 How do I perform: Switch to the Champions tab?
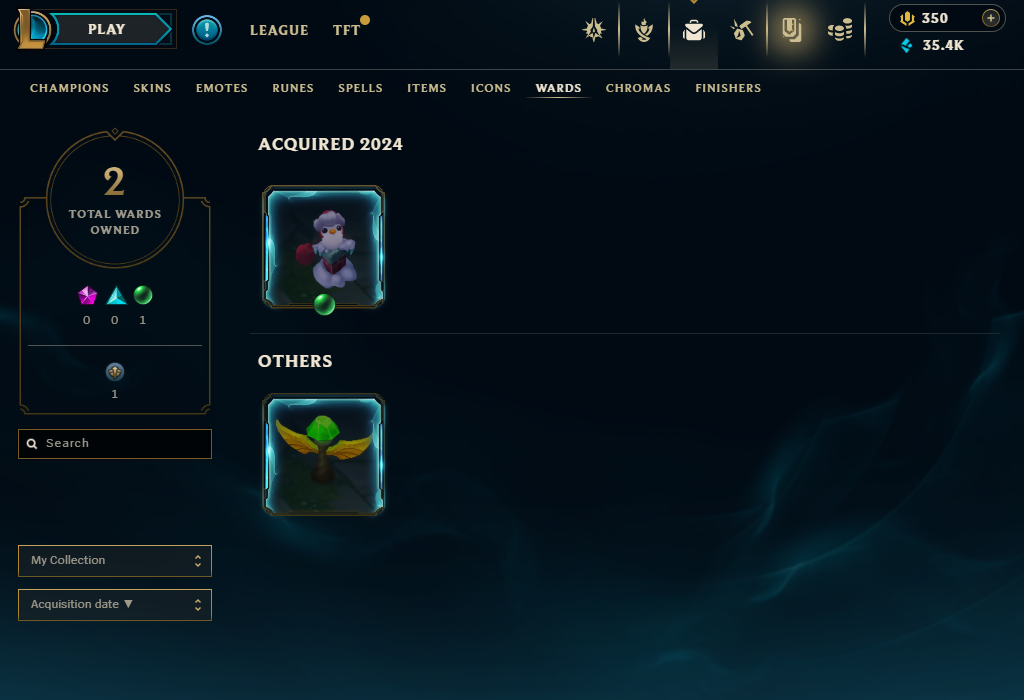[x=69, y=88]
